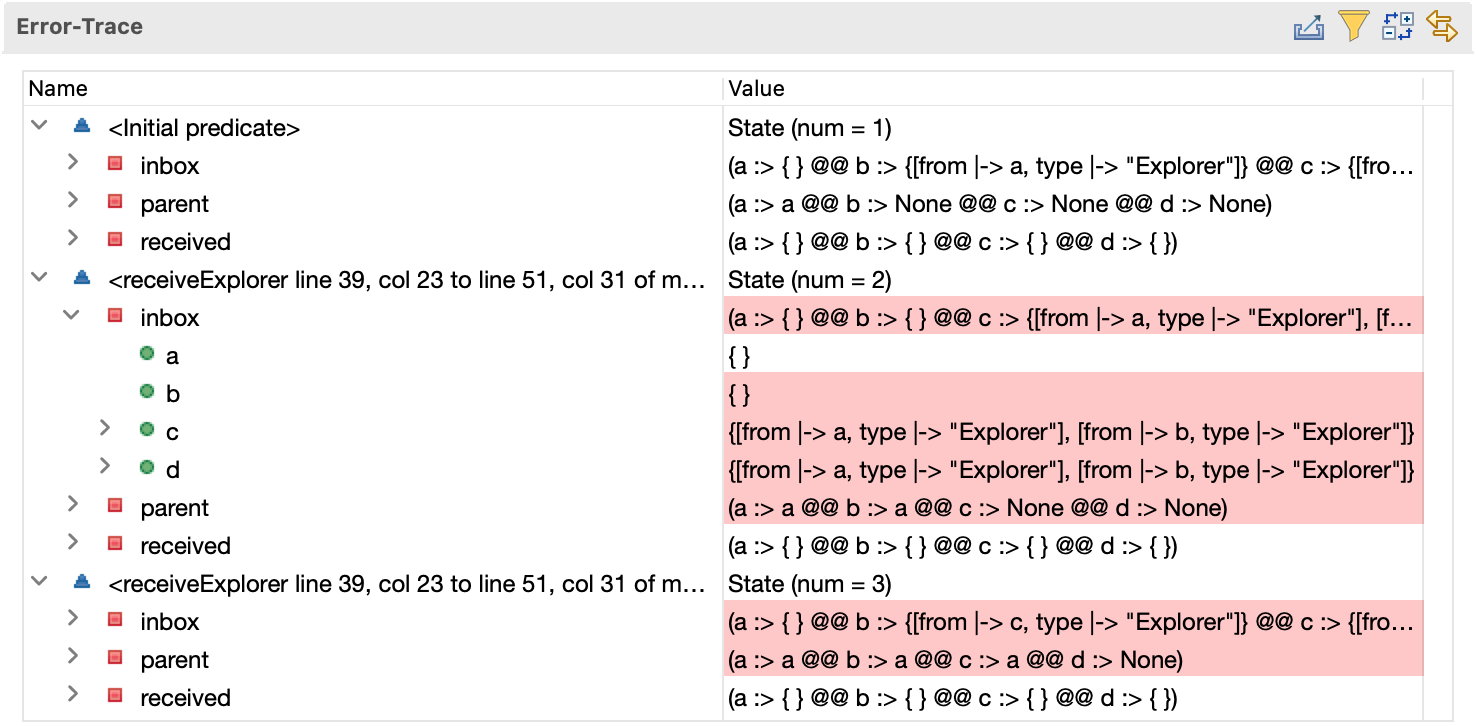The width and height of the screenshot is (1478, 726).
Task: Click the red square icon beside State 3 parent
Action: point(115,659)
